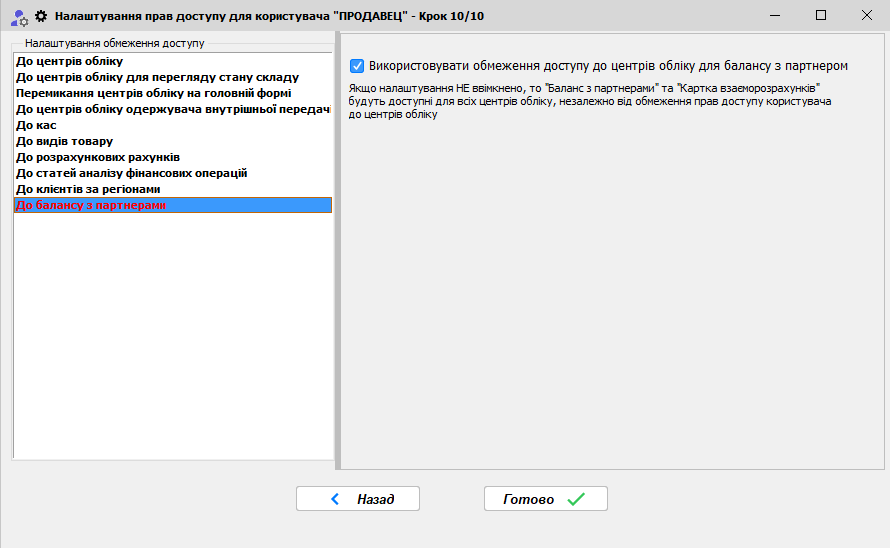Viewport: 890px width, 548px height.
Task: Select the 'До кас' restriction item
Action: tap(36, 125)
